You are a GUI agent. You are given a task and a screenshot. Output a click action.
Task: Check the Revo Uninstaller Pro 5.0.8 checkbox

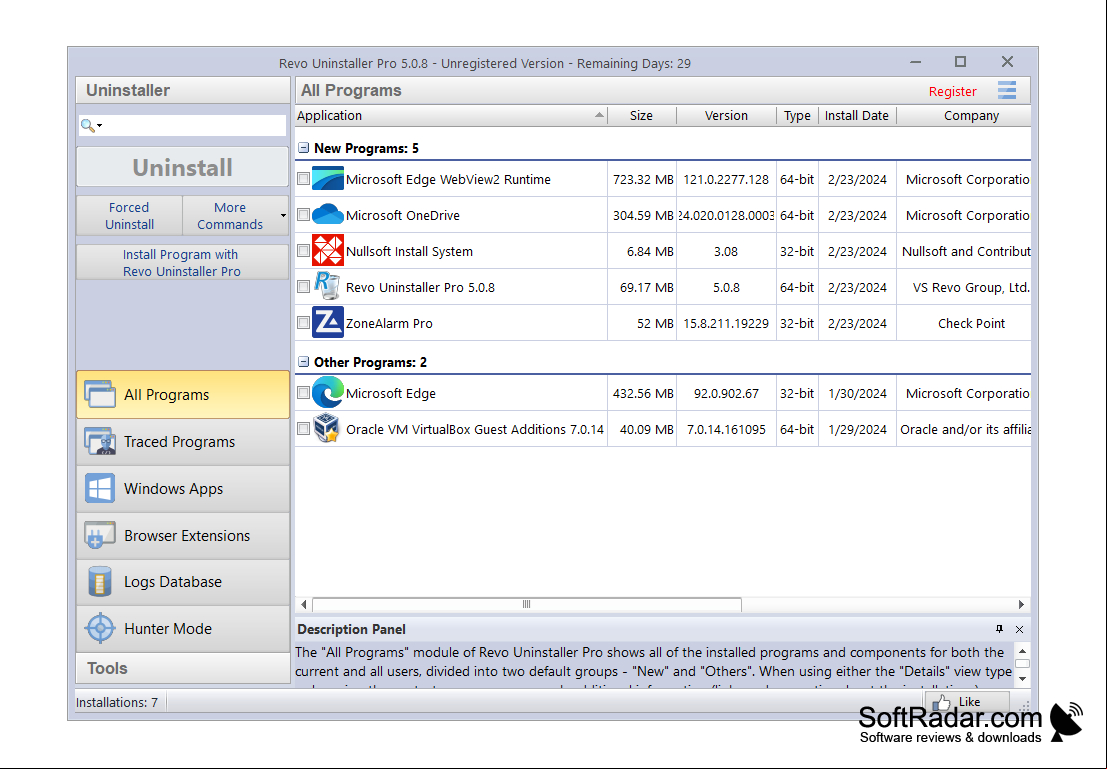pyautogui.click(x=304, y=287)
